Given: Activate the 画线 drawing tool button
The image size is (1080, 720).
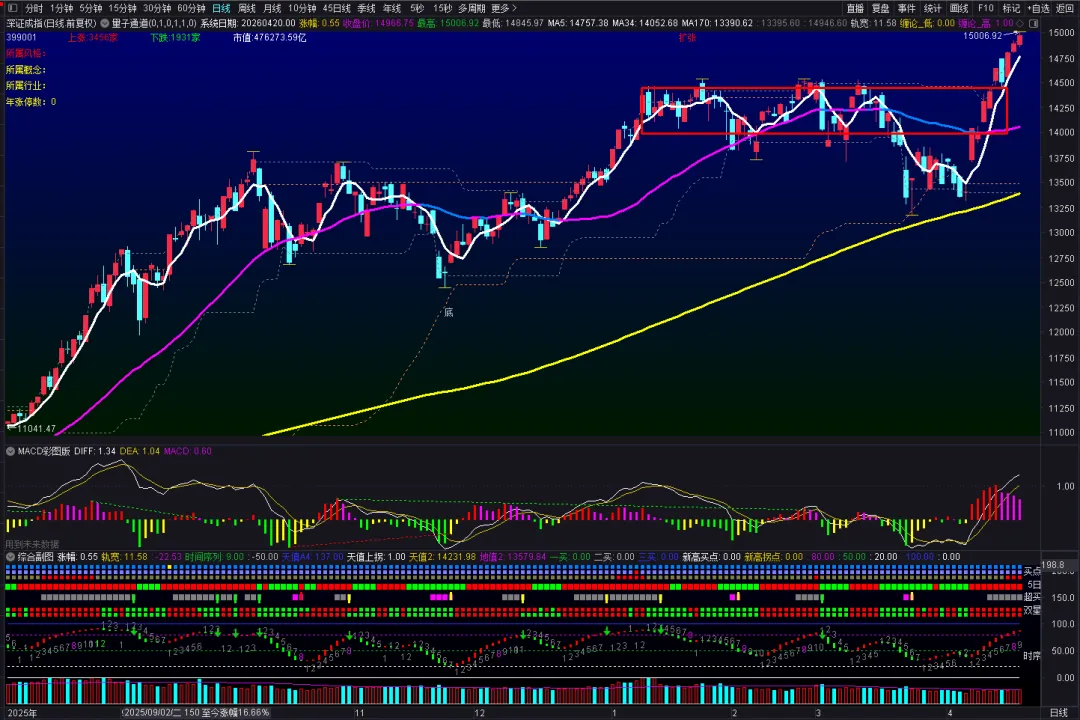Looking at the screenshot, I should click(x=959, y=8).
